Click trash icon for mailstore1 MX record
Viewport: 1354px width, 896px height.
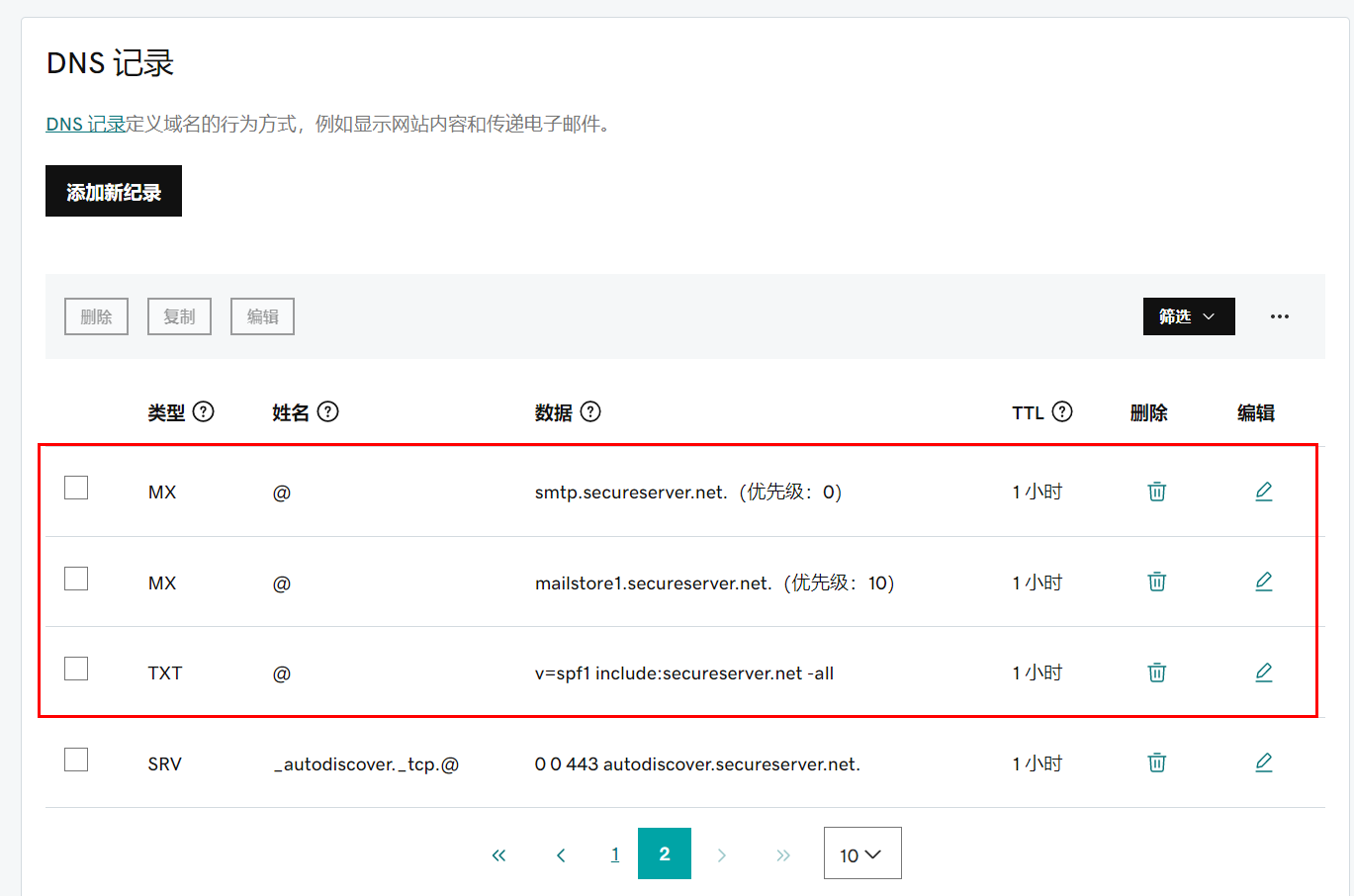point(1156,582)
